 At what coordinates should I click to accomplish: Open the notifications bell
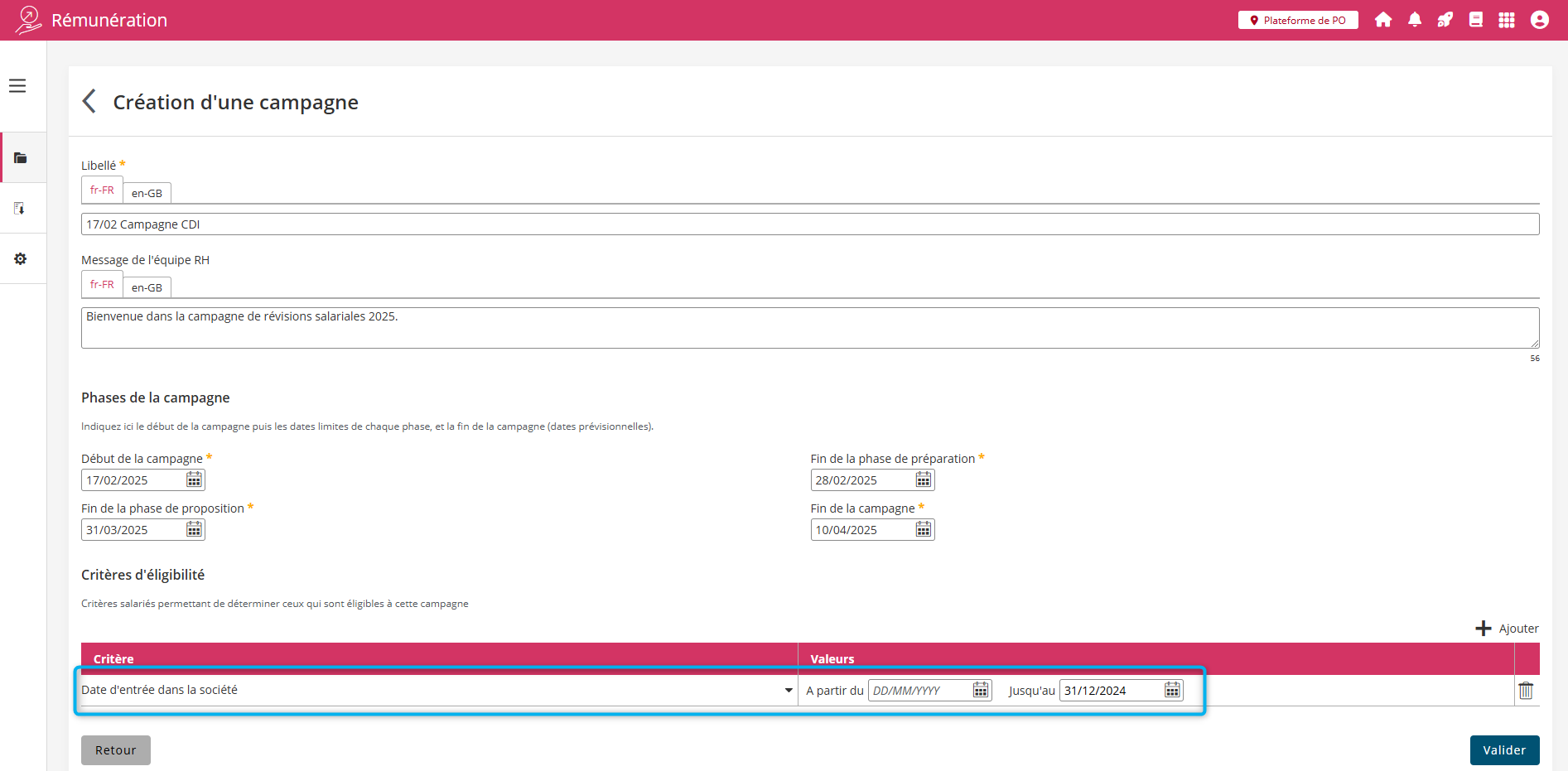tap(1415, 20)
